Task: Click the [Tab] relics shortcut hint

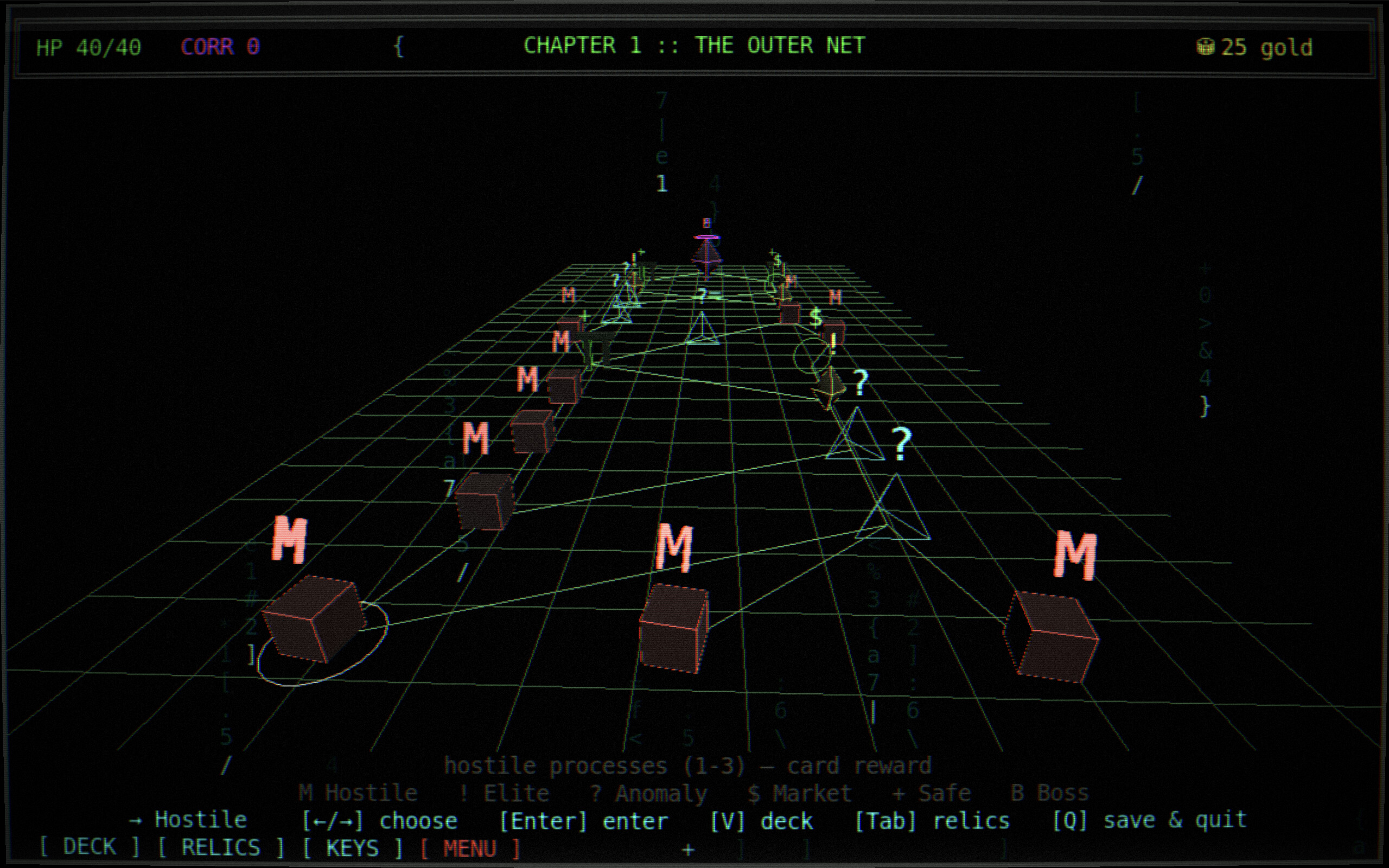Action: coord(932,821)
